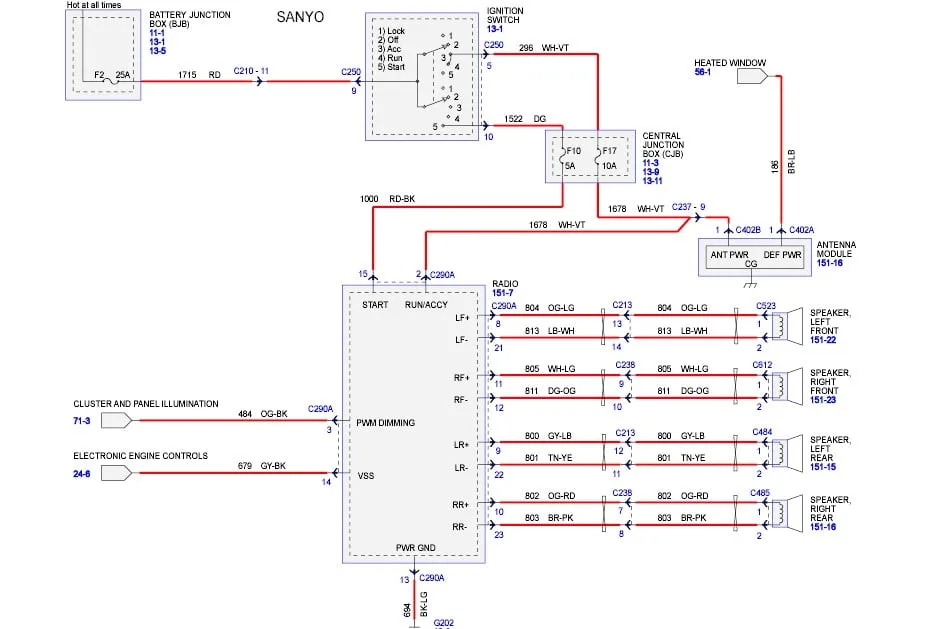The image size is (926, 629).
Task: Click the LR+ radio output label
Action: (x=461, y=445)
